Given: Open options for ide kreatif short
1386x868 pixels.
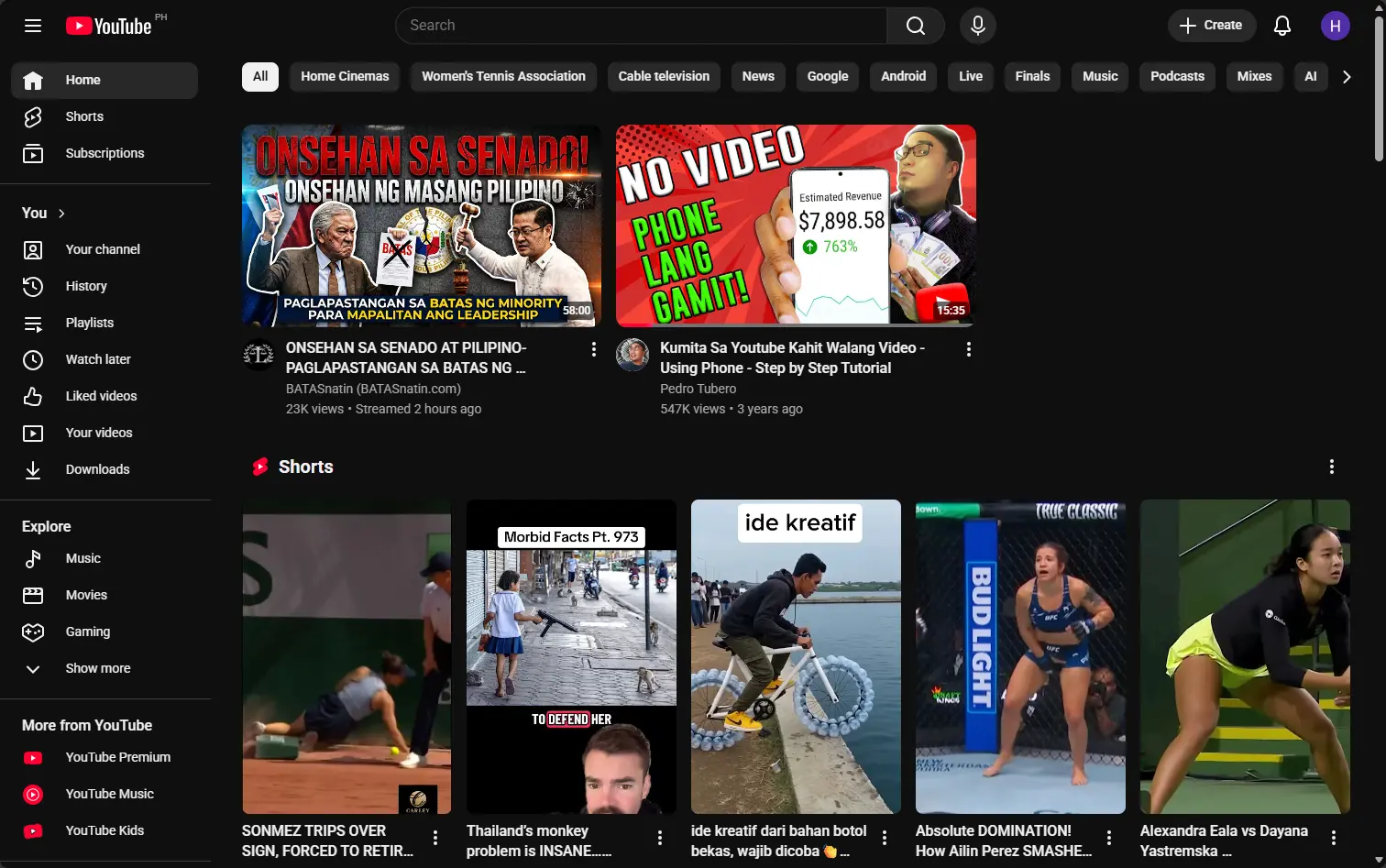Looking at the screenshot, I should (885, 838).
